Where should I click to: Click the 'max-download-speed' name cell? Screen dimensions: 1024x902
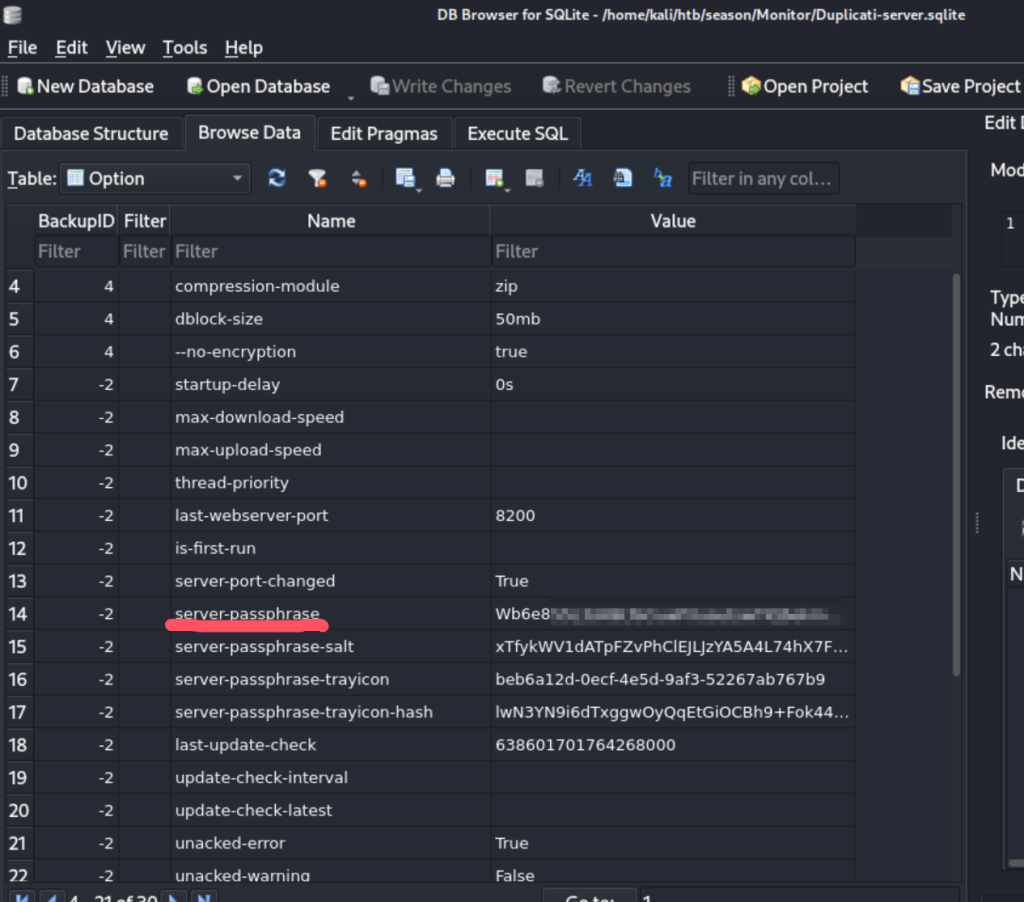[x=330, y=417]
